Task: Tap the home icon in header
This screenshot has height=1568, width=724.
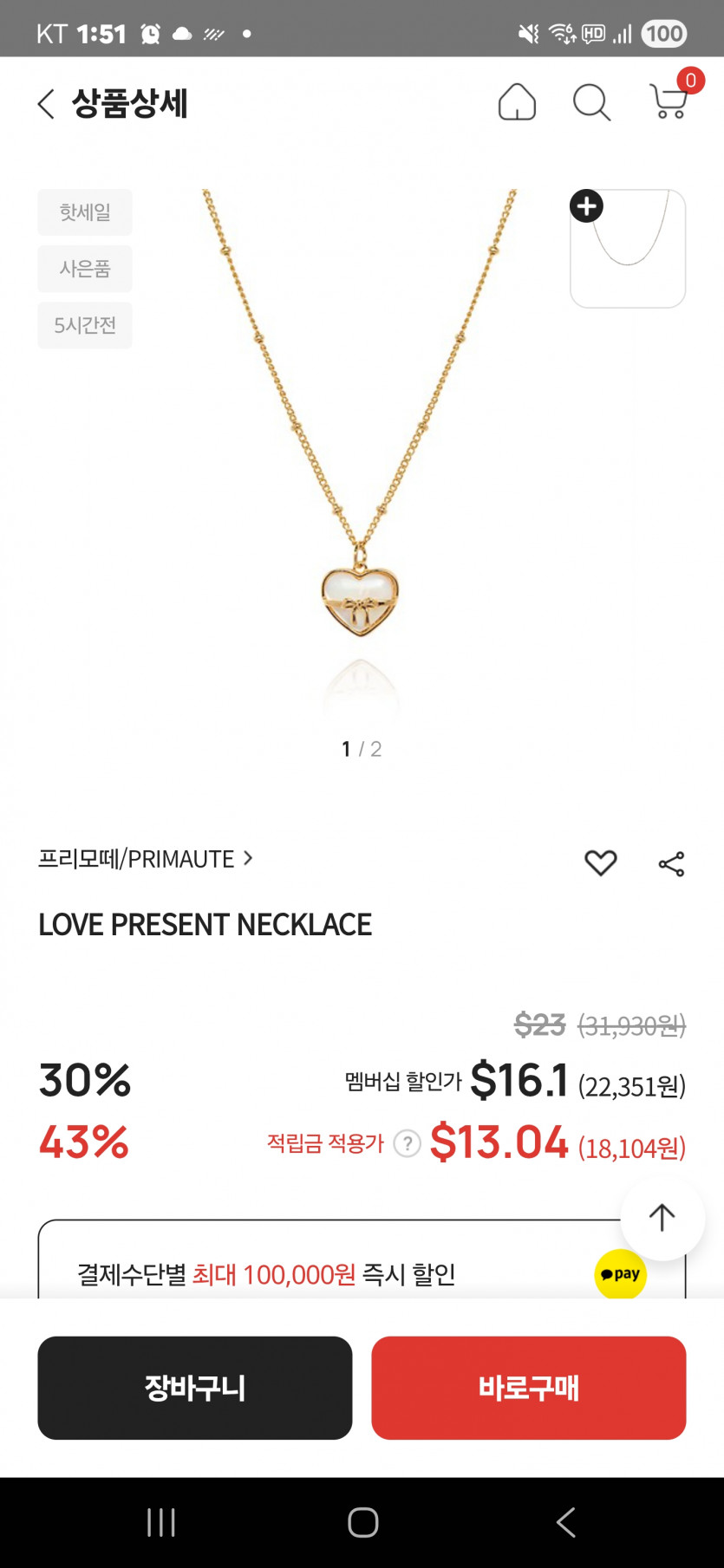Action: pos(517,102)
